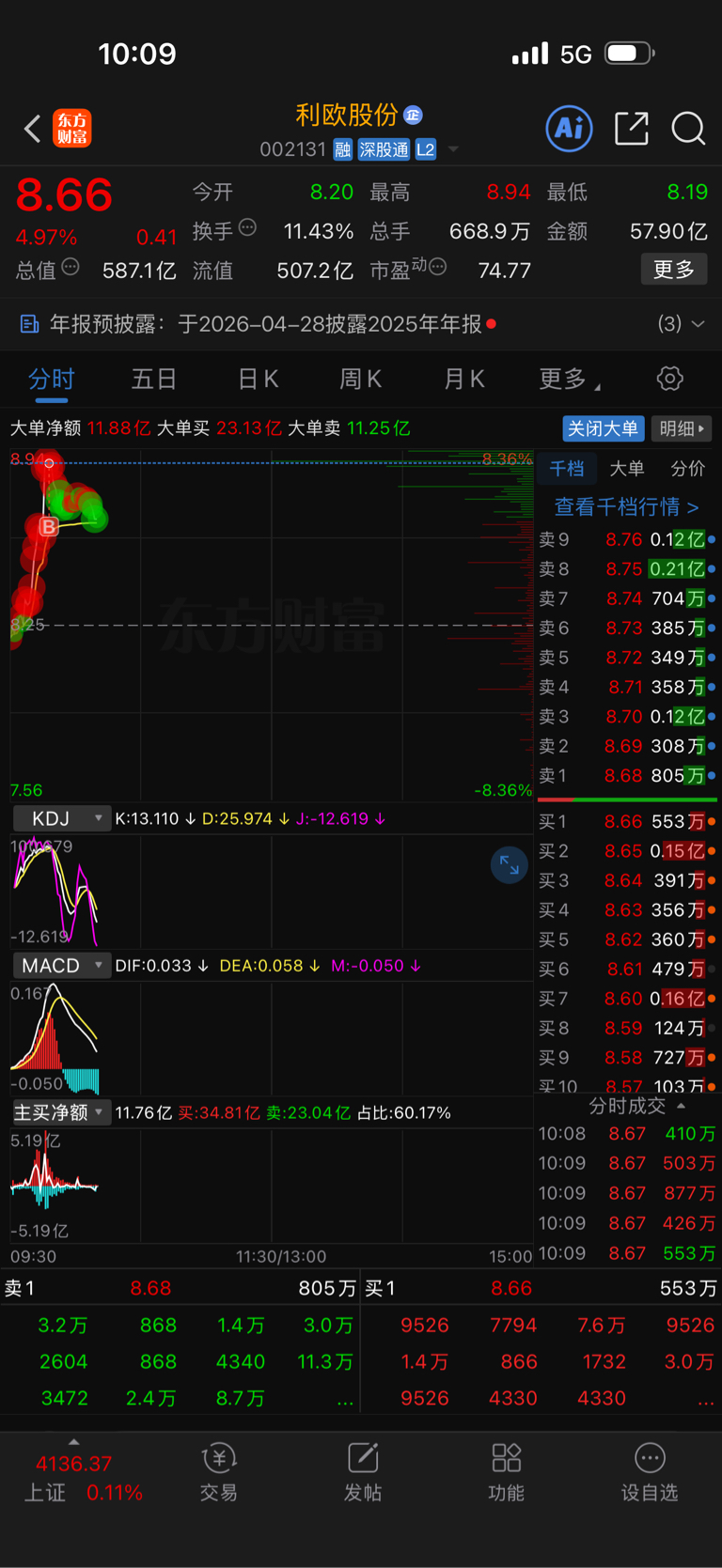722x1568 pixels.
Task: Tap 买7 row at 8.60
Action: tap(627, 999)
